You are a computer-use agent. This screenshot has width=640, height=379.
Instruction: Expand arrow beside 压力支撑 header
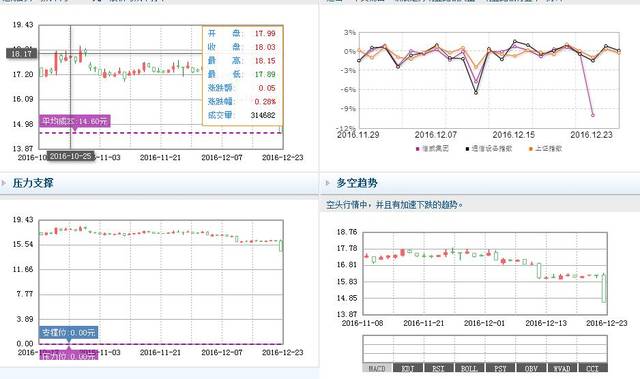[4, 183]
